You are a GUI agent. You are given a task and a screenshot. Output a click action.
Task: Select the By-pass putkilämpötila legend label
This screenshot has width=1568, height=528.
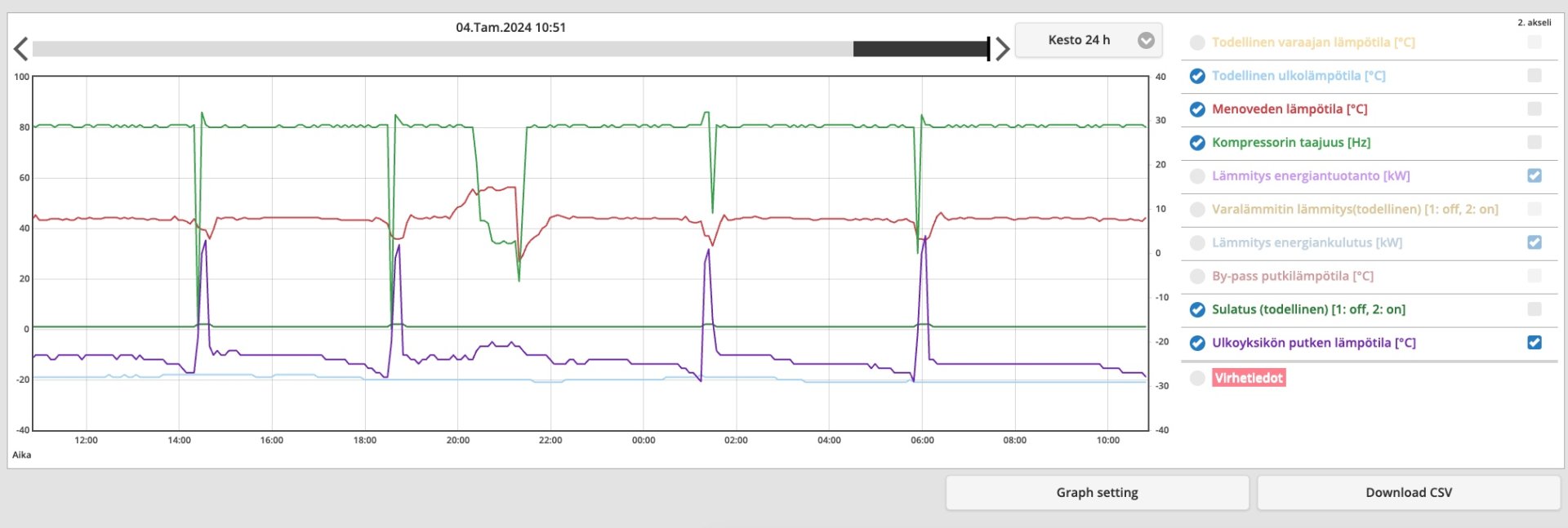1292,277
